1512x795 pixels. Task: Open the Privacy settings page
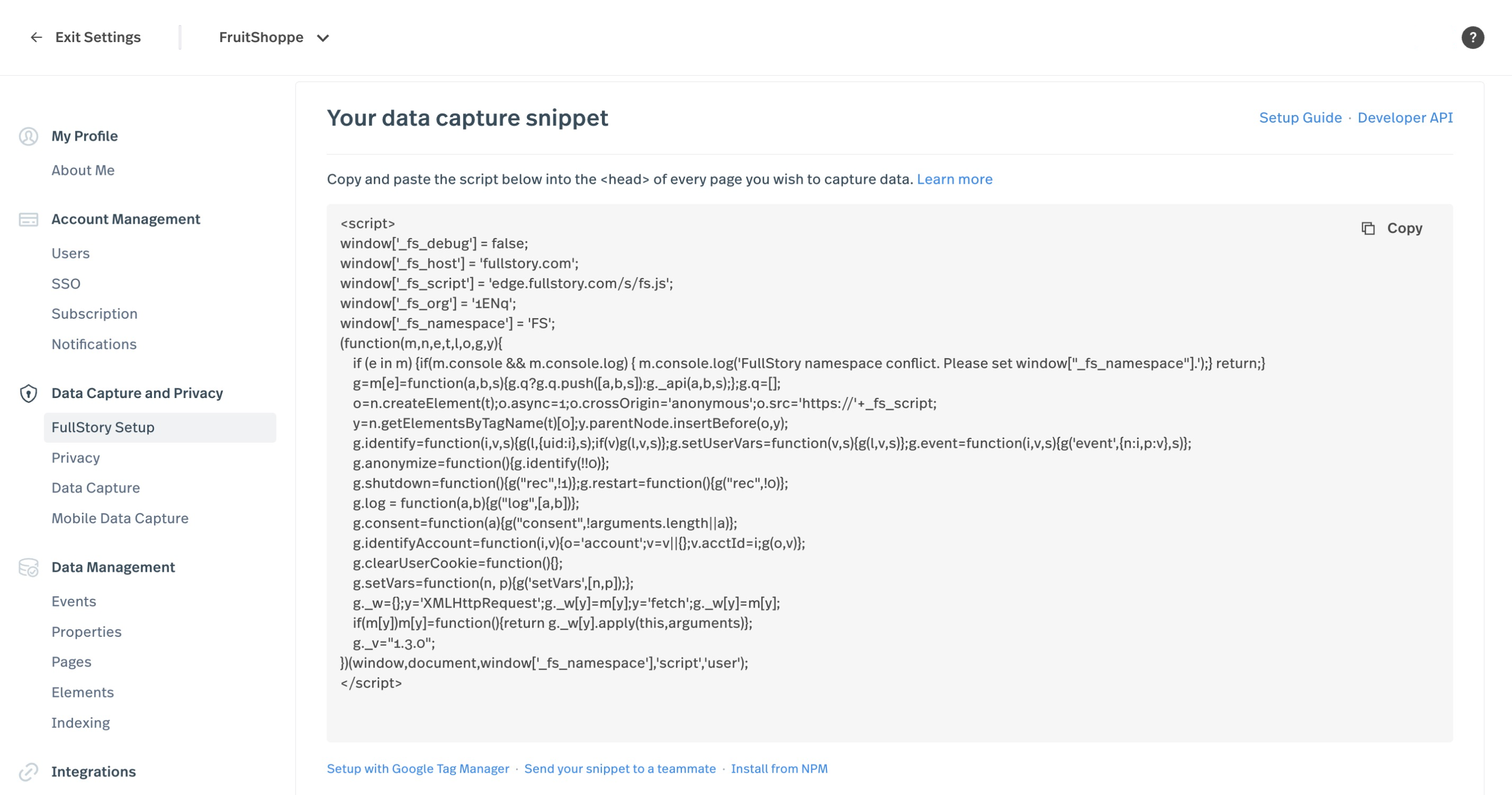coord(76,458)
